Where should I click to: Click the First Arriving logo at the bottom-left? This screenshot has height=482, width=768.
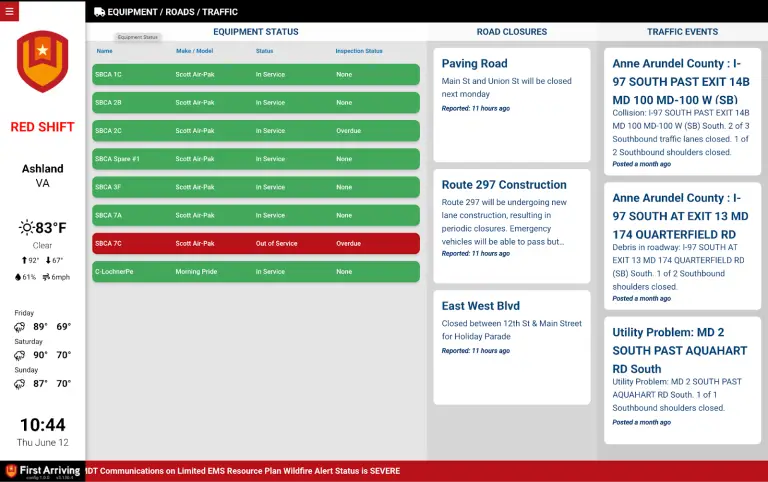(x=42, y=470)
